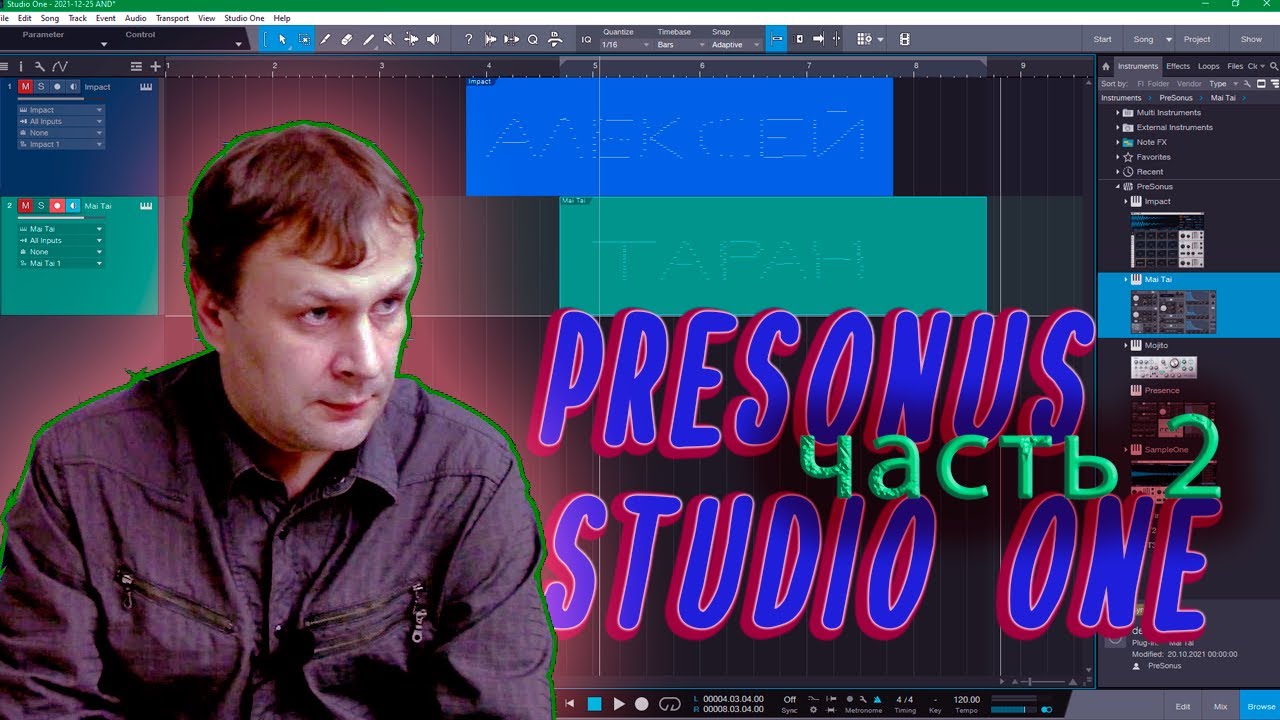Expand the Note FX folder
This screenshot has height=720, width=1280.
tap(1119, 142)
